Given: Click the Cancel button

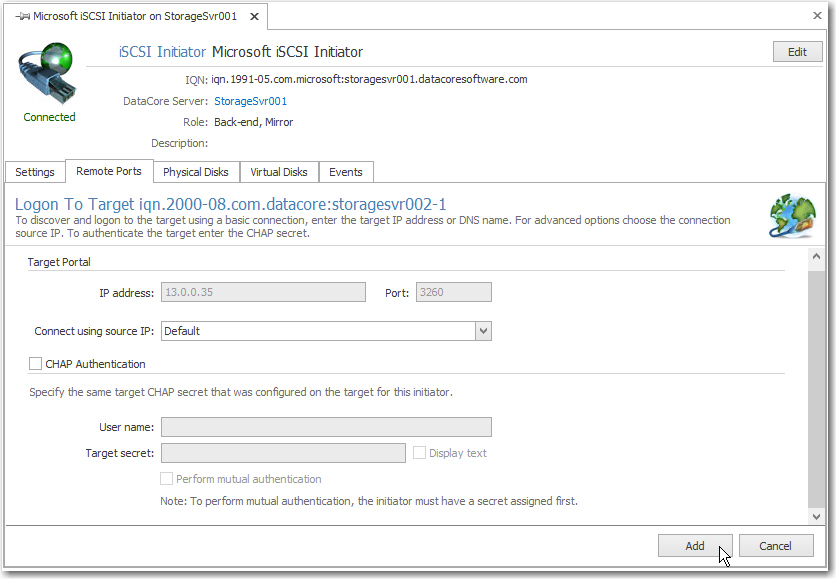Looking at the screenshot, I should [776, 546].
